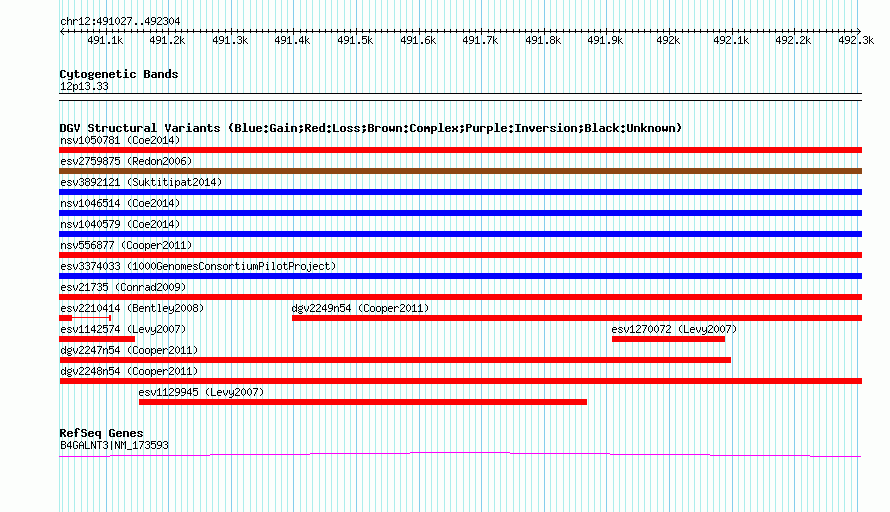Image resolution: width=890 pixels, height=512 pixels.
Task: Click the 491.1k ruler tick label
Action: pos(105,40)
